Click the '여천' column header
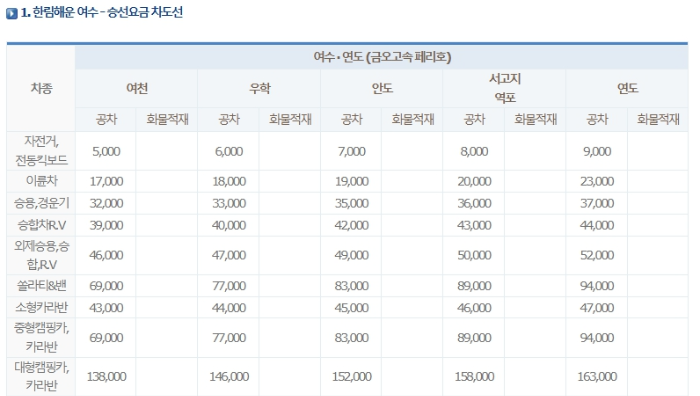The width and height of the screenshot is (700, 396). click(137, 88)
